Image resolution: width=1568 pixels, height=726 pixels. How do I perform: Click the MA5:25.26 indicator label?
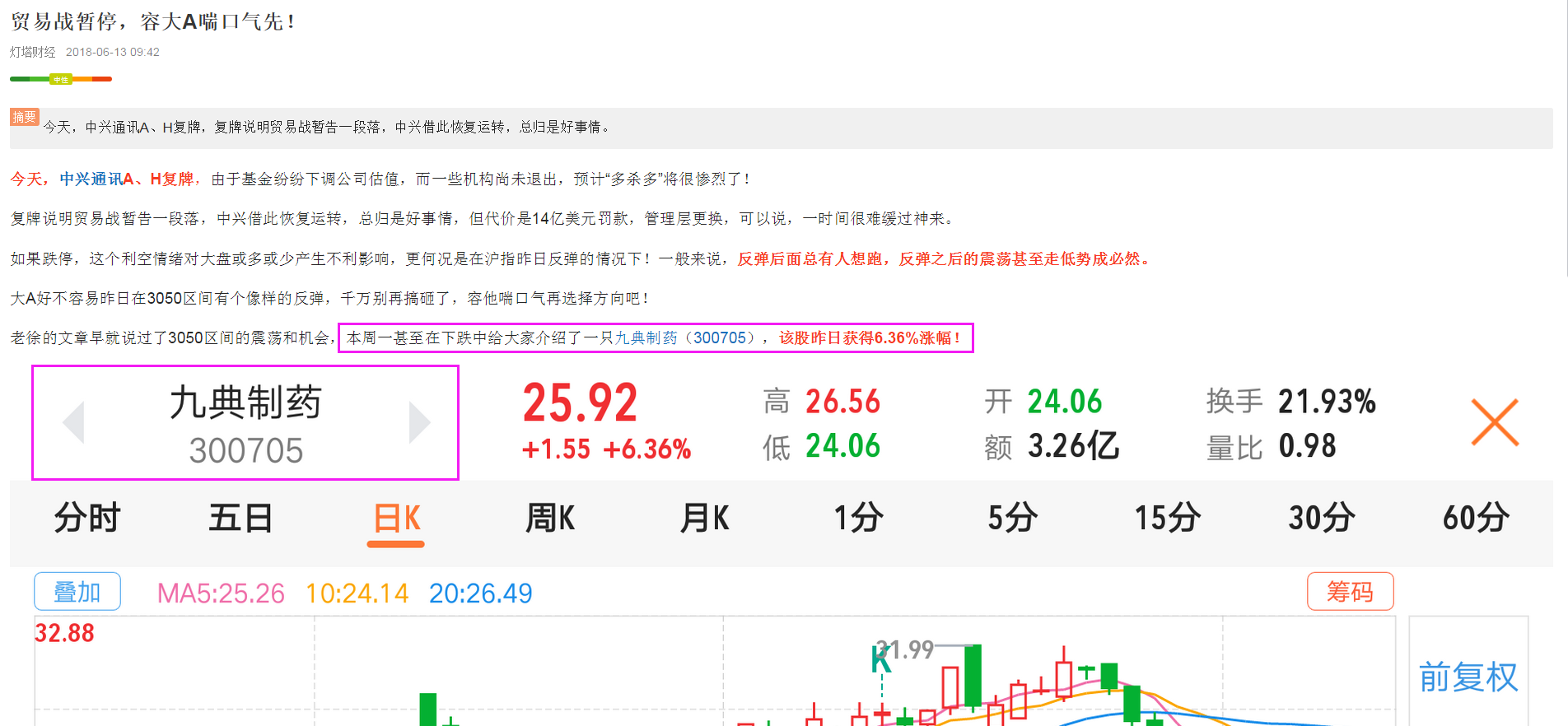point(221,593)
